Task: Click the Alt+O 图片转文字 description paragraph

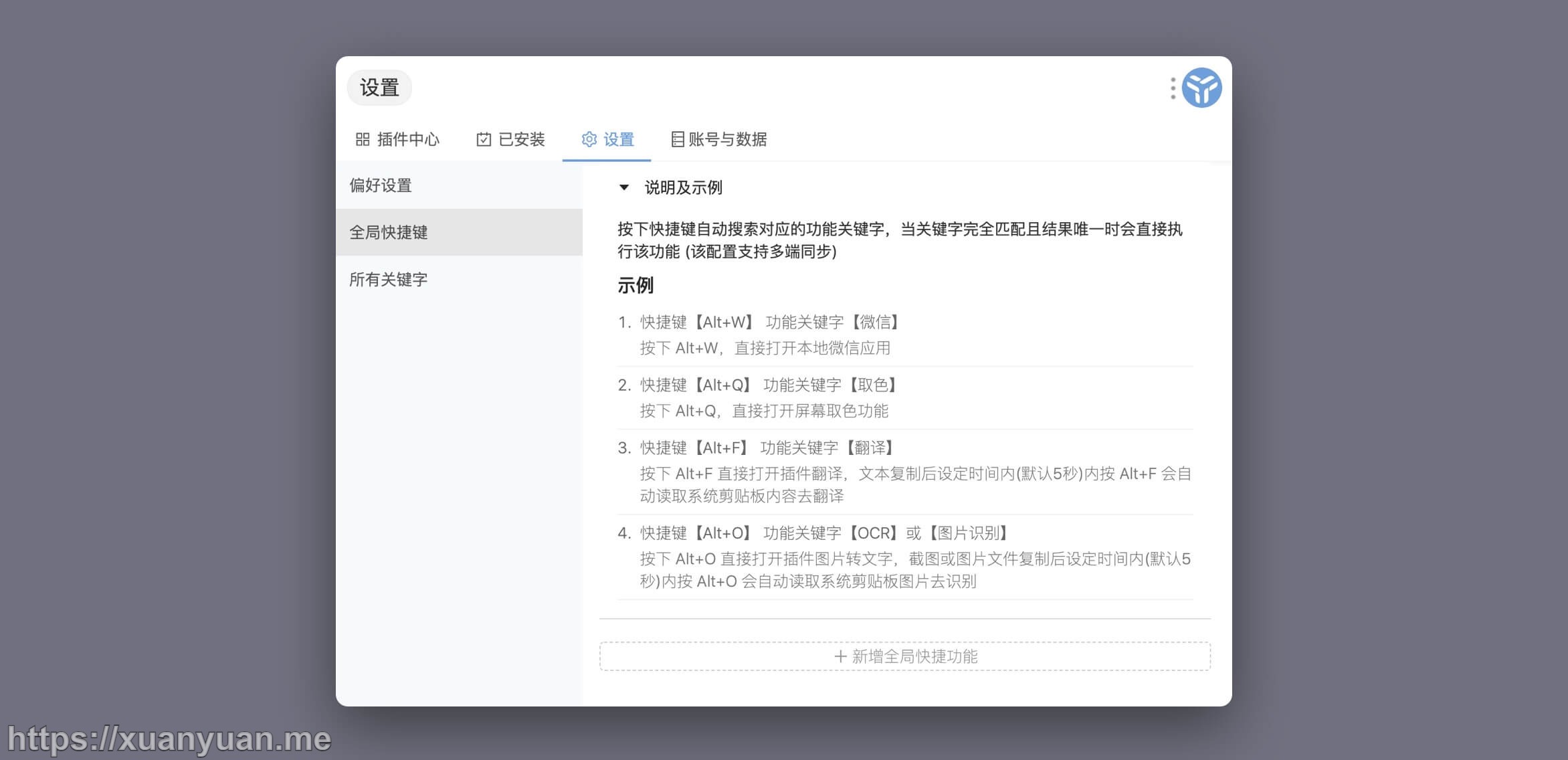Action: pos(916,570)
